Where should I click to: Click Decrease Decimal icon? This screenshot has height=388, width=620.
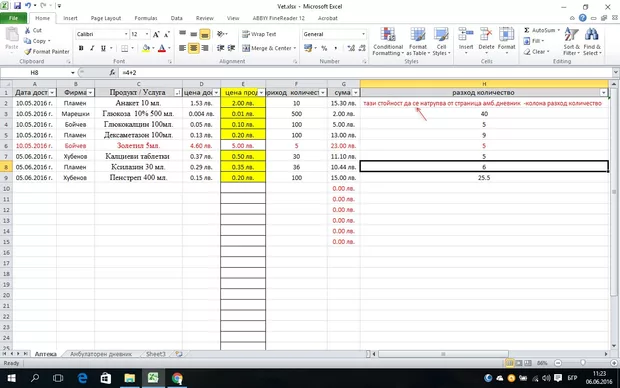click(362, 48)
